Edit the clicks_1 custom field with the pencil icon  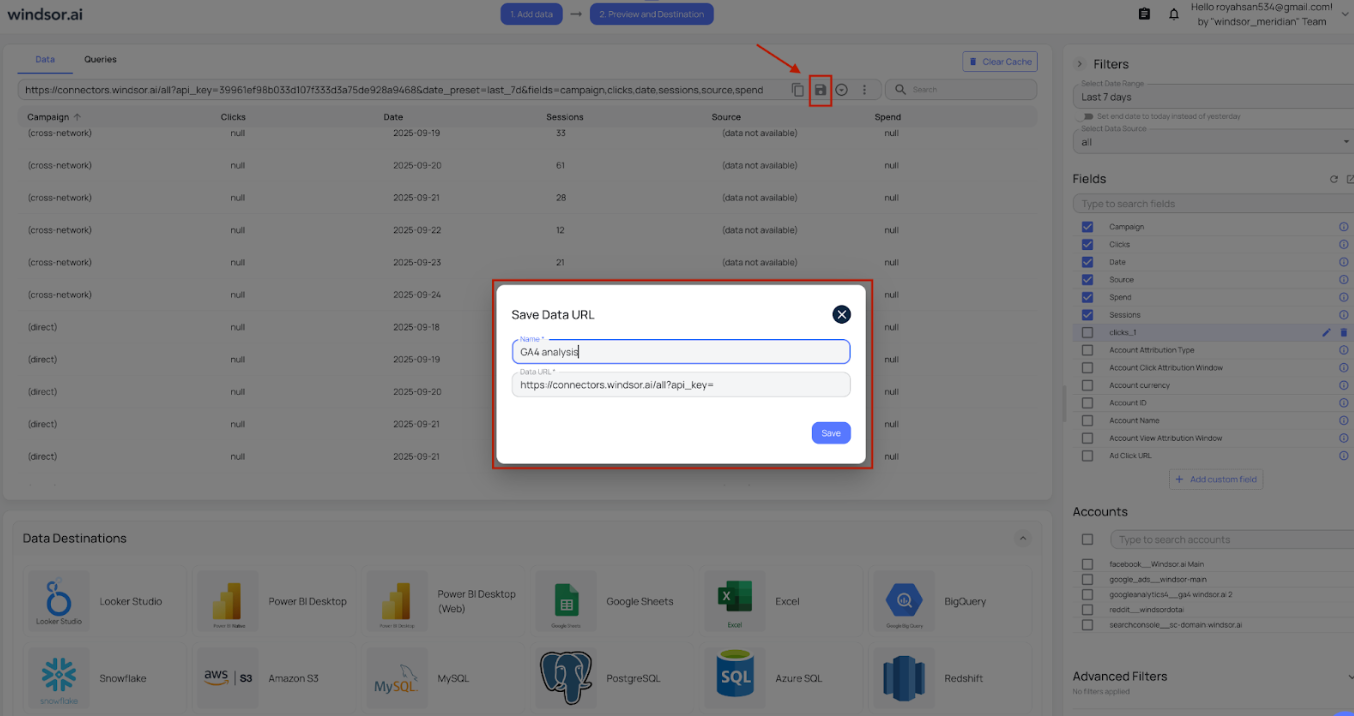[1326, 332]
